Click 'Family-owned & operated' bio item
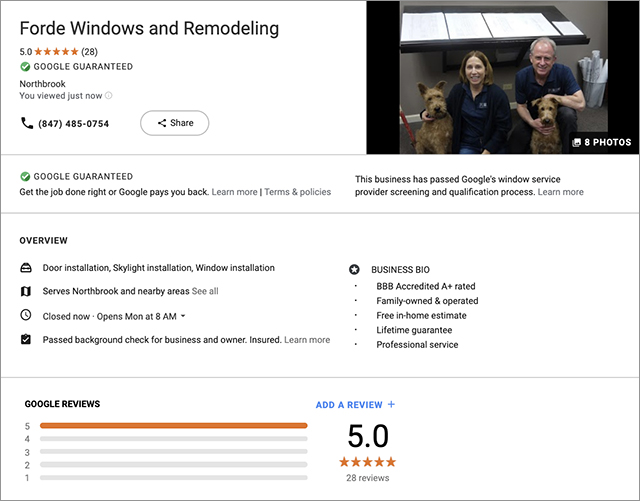Viewport: 640px width, 501px height. (427, 301)
